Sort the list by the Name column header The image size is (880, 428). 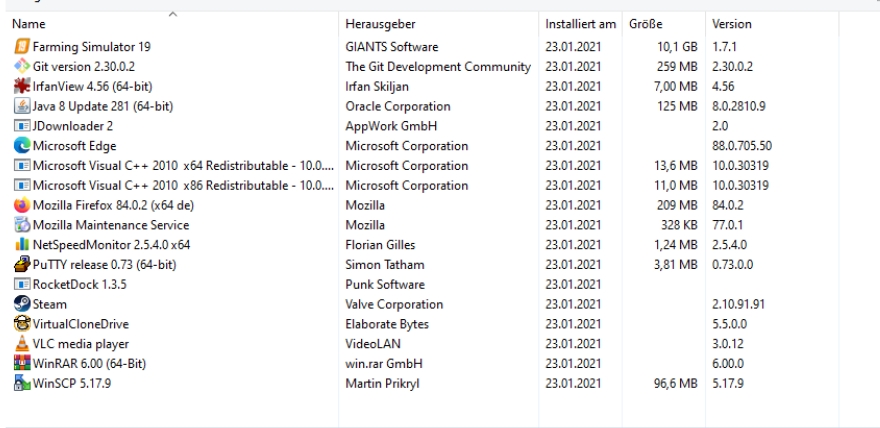[29, 24]
